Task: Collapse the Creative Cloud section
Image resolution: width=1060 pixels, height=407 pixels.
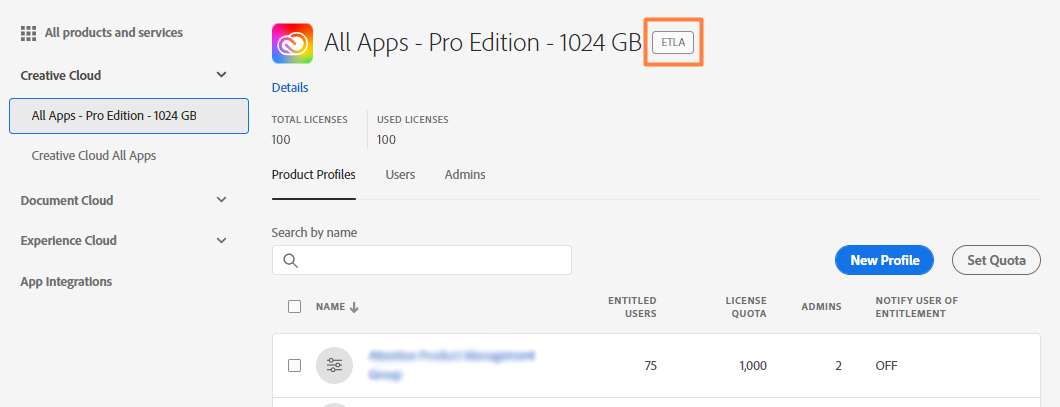Action: point(222,75)
